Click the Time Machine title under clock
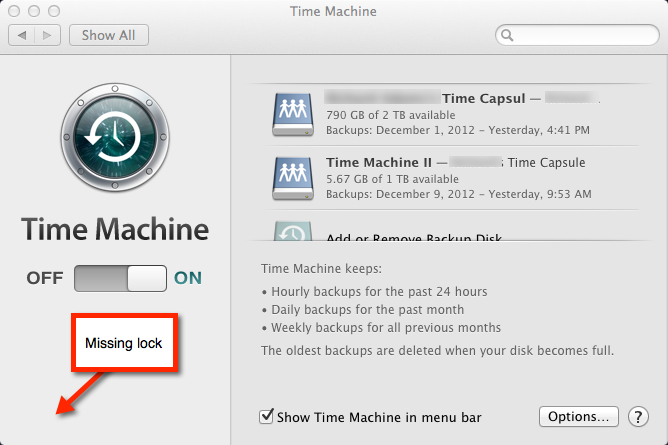This screenshot has height=445, width=668. (x=115, y=229)
